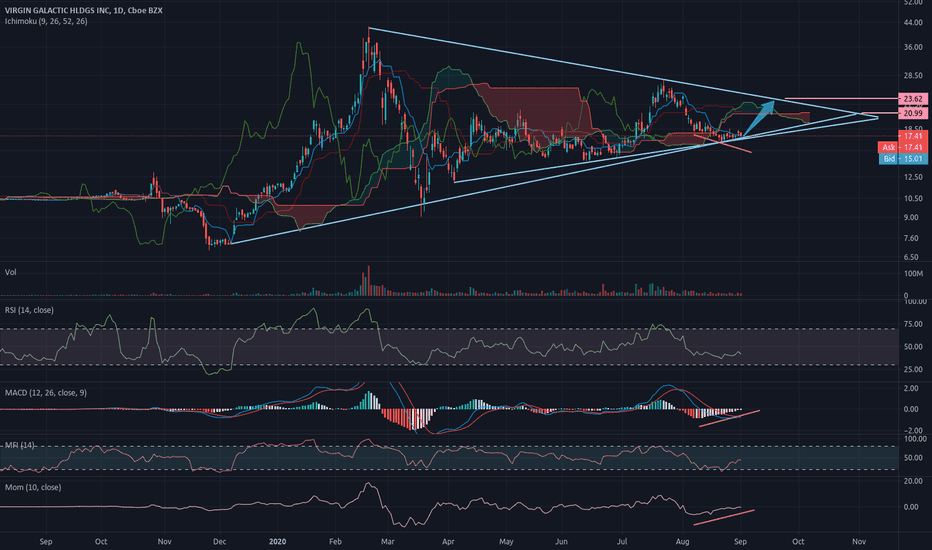The image size is (932, 550).
Task: Click the VIRGIN GALACTIC HLDGS INC chart title
Action: [84, 10]
